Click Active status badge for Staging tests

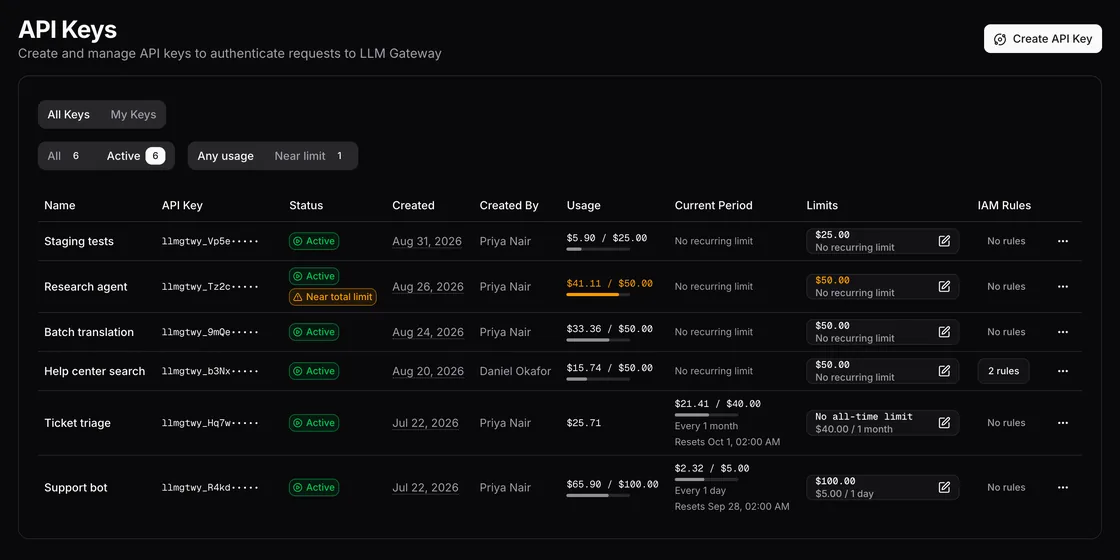pyautogui.click(x=314, y=241)
